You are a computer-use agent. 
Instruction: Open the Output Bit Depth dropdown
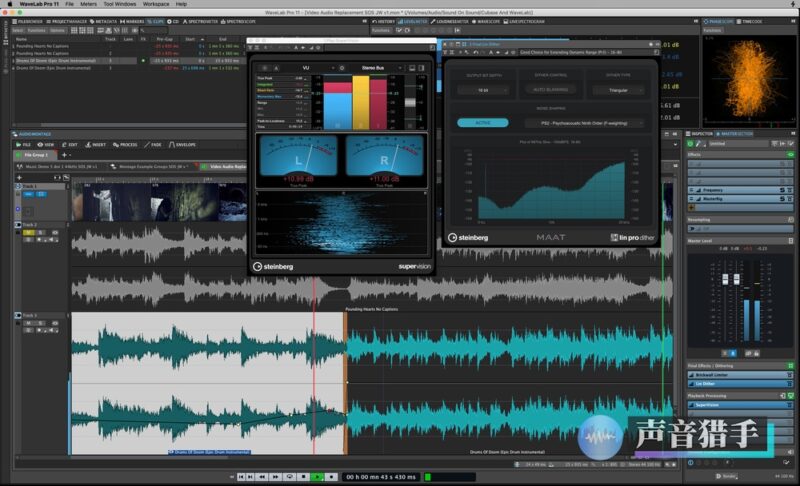[x=483, y=90]
